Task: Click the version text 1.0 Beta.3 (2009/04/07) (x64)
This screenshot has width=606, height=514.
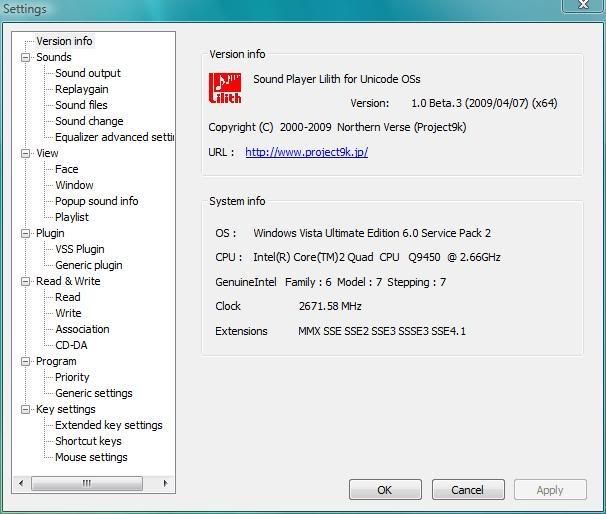Action: tap(484, 103)
